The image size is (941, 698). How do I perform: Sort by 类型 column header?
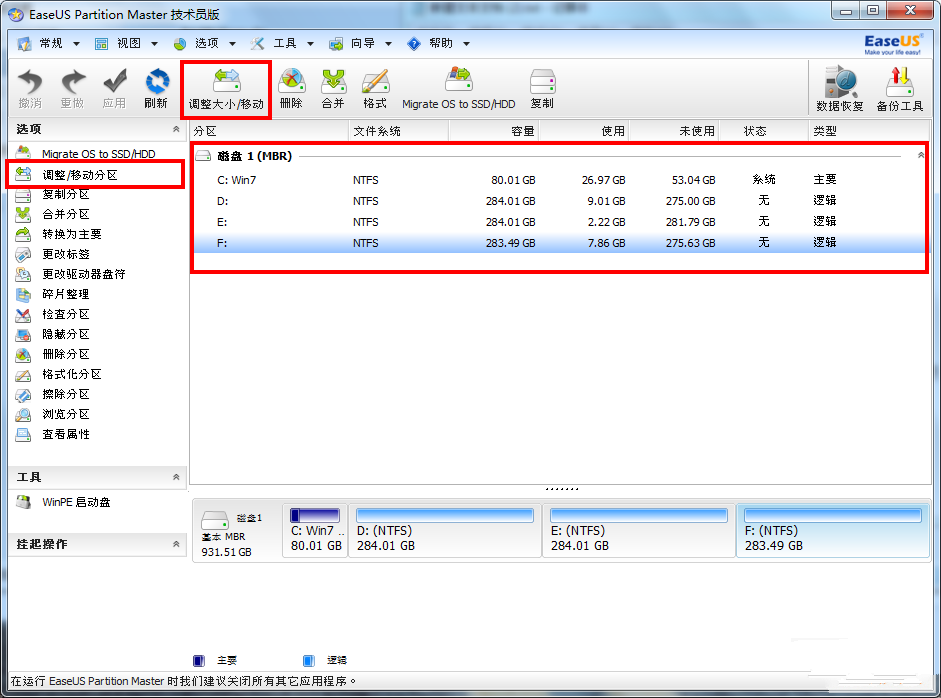pyautogui.click(x=869, y=131)
